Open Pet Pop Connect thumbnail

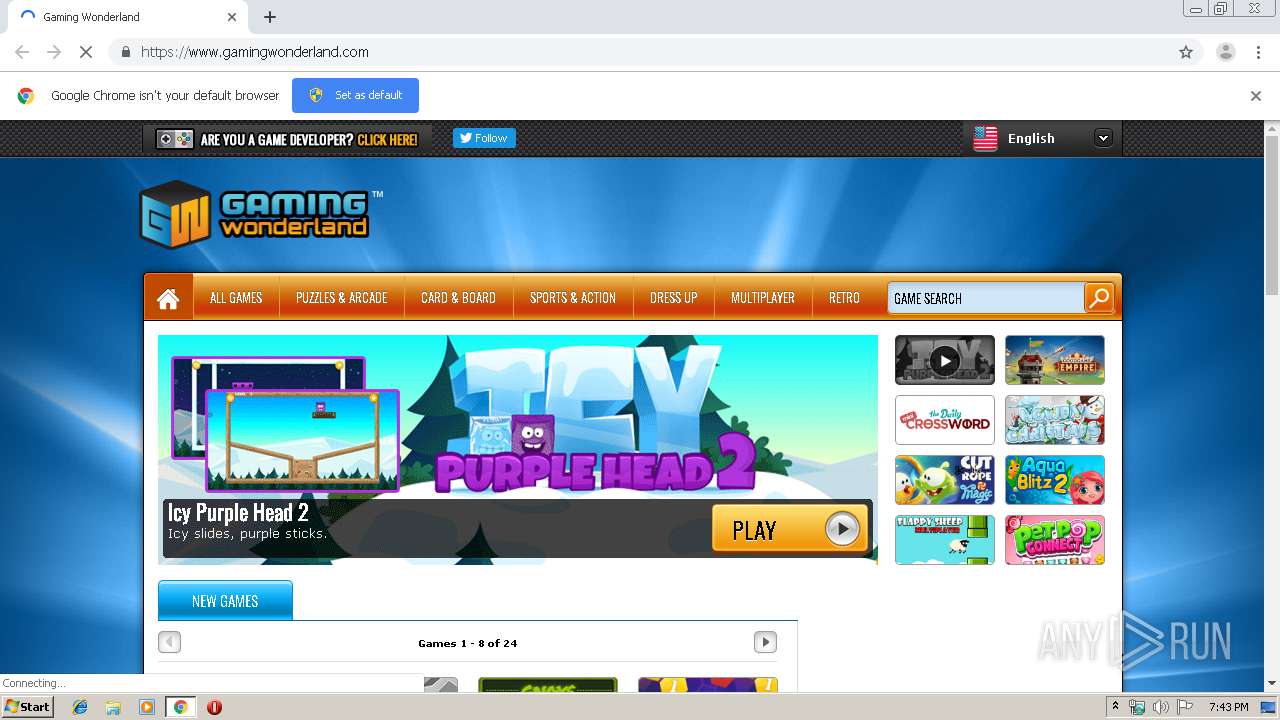point(1055,540)
